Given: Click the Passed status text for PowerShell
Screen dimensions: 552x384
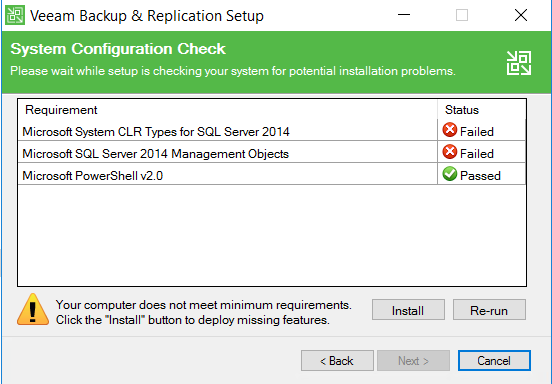Looking at the screenshot, I should pos(480,176).
